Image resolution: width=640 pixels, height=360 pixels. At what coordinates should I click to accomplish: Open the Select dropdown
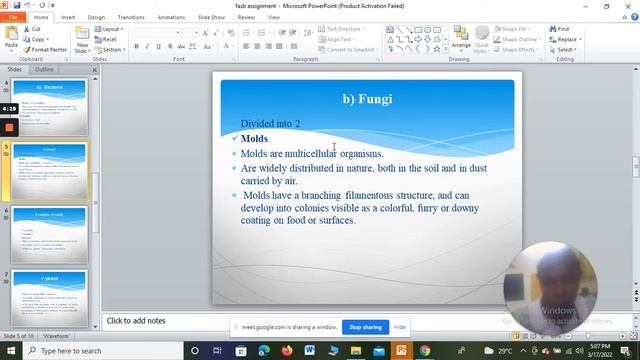click(x=563, y=49)
